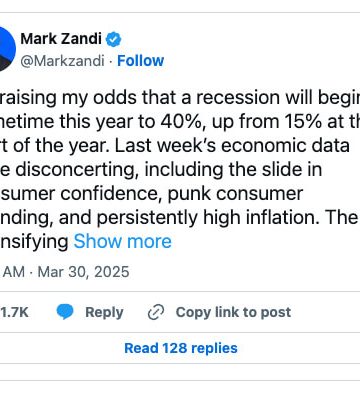Screen dimensions: 360x397
Task: Click "Last week's economic data" text
Action: pos(232,146)
